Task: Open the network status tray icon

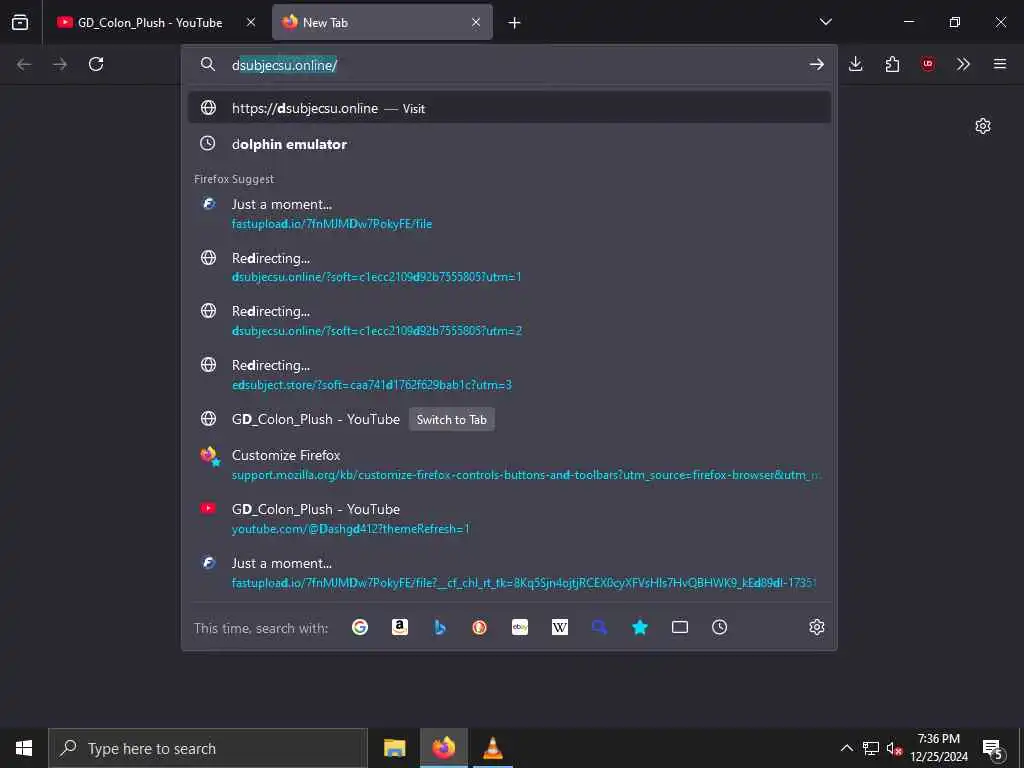Action: pyautogui.click(x=871, y=748)
